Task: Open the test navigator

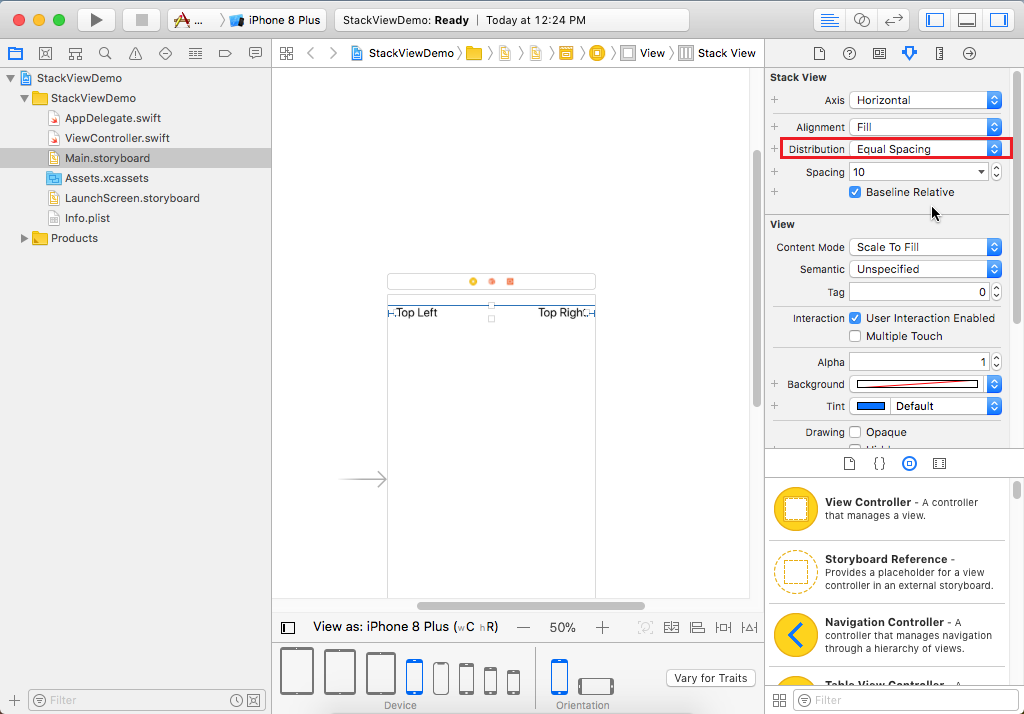Action: (165, 54)
